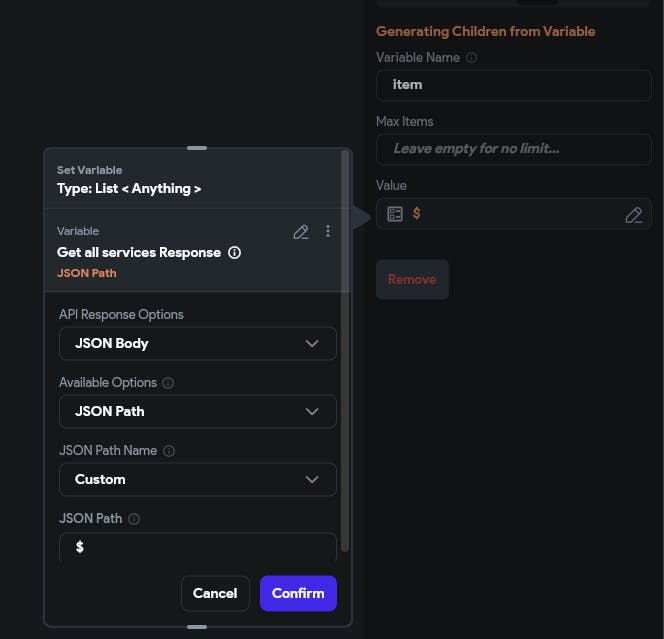Click the Cancel button

coord(215,593)
